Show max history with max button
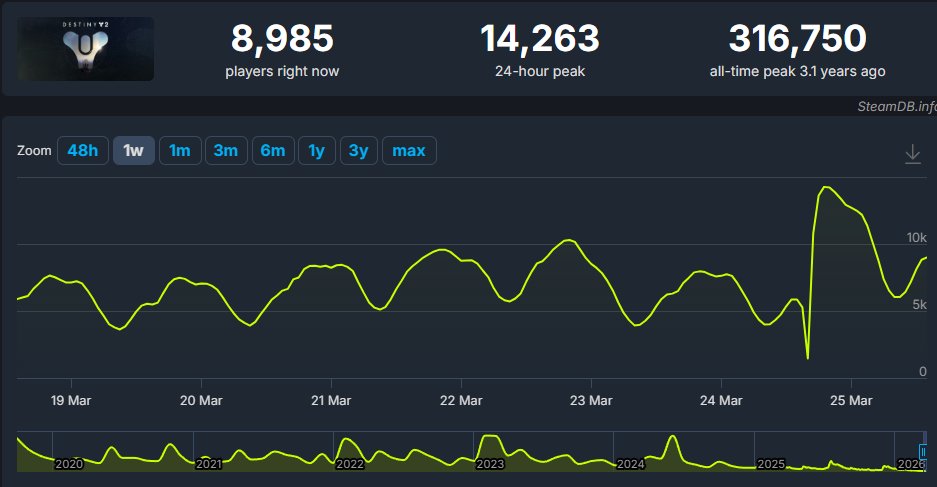The image size is (937, 487). tap(409, 151)
